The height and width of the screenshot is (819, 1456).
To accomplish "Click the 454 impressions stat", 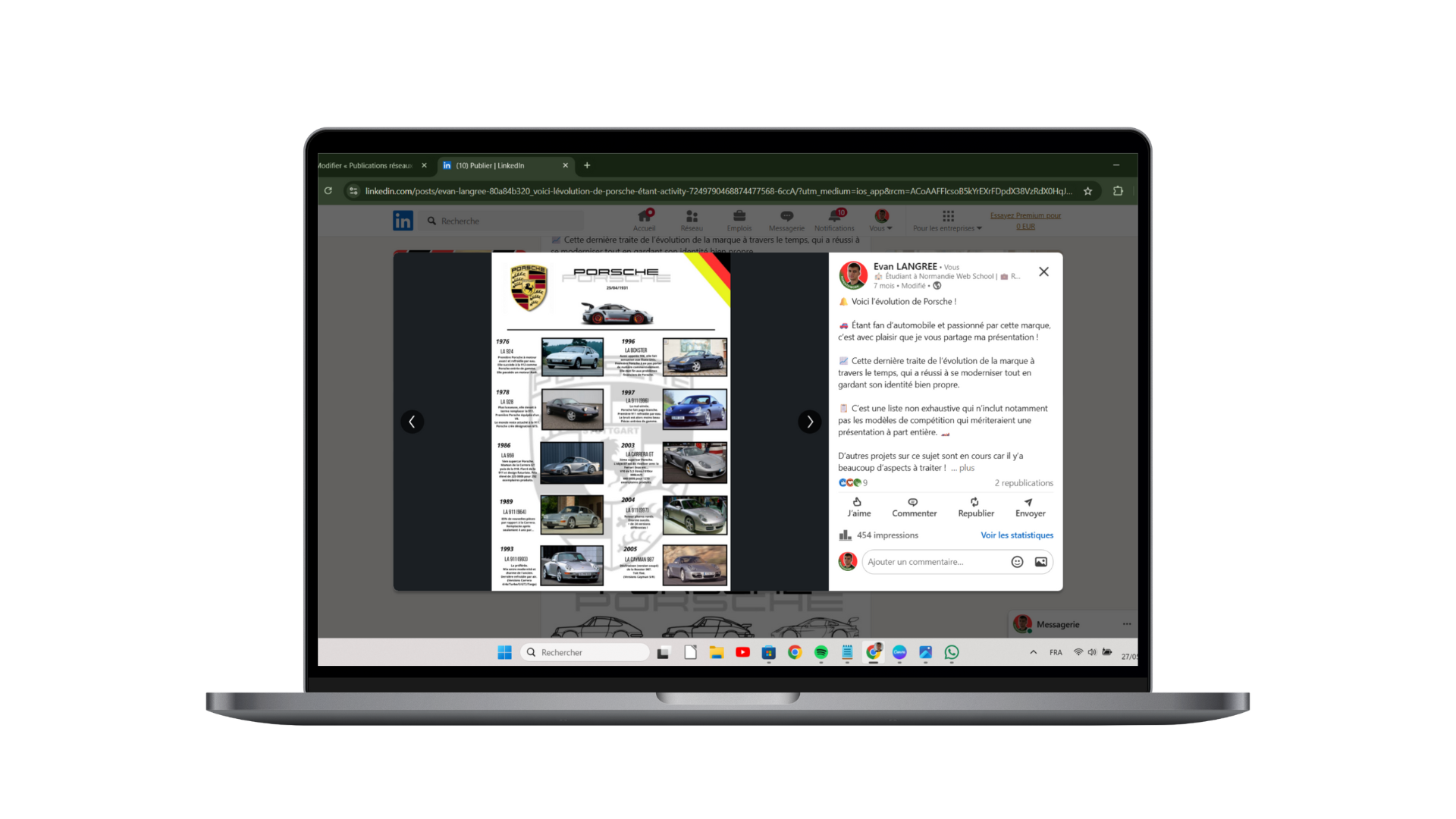I will pyautogui.click(x=878, y=535).
